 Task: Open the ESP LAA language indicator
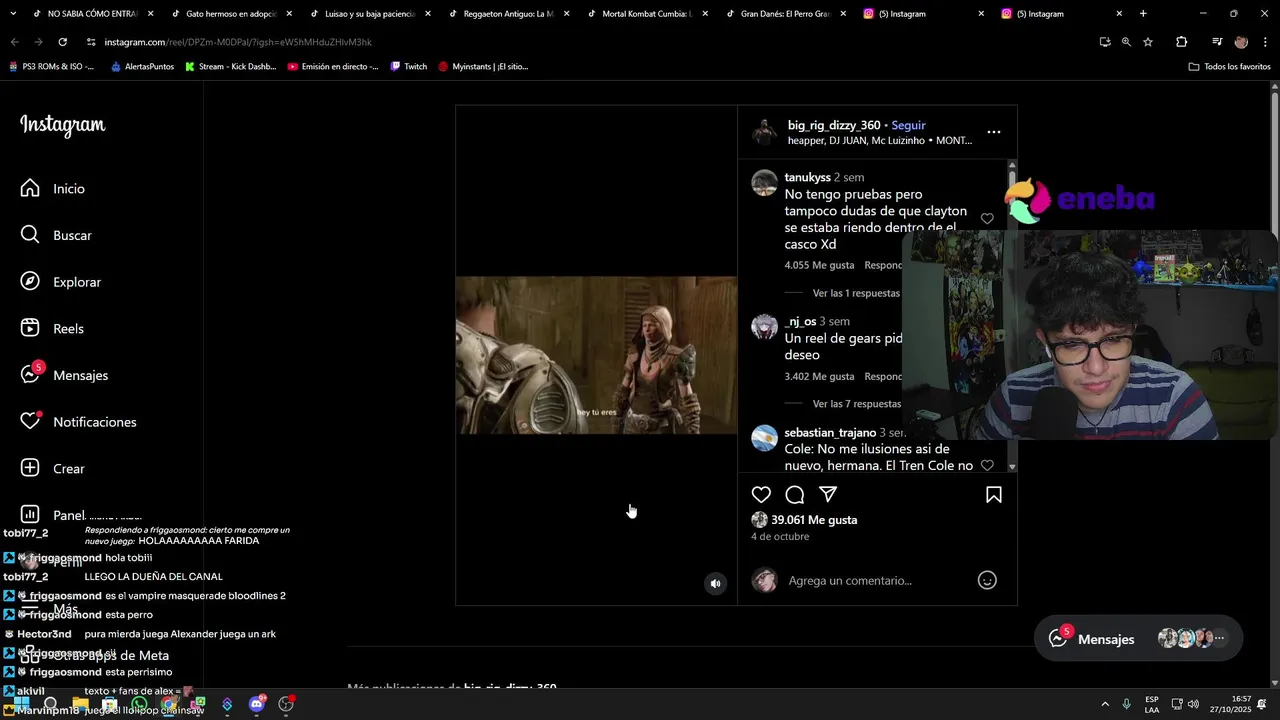[1152, 704]
